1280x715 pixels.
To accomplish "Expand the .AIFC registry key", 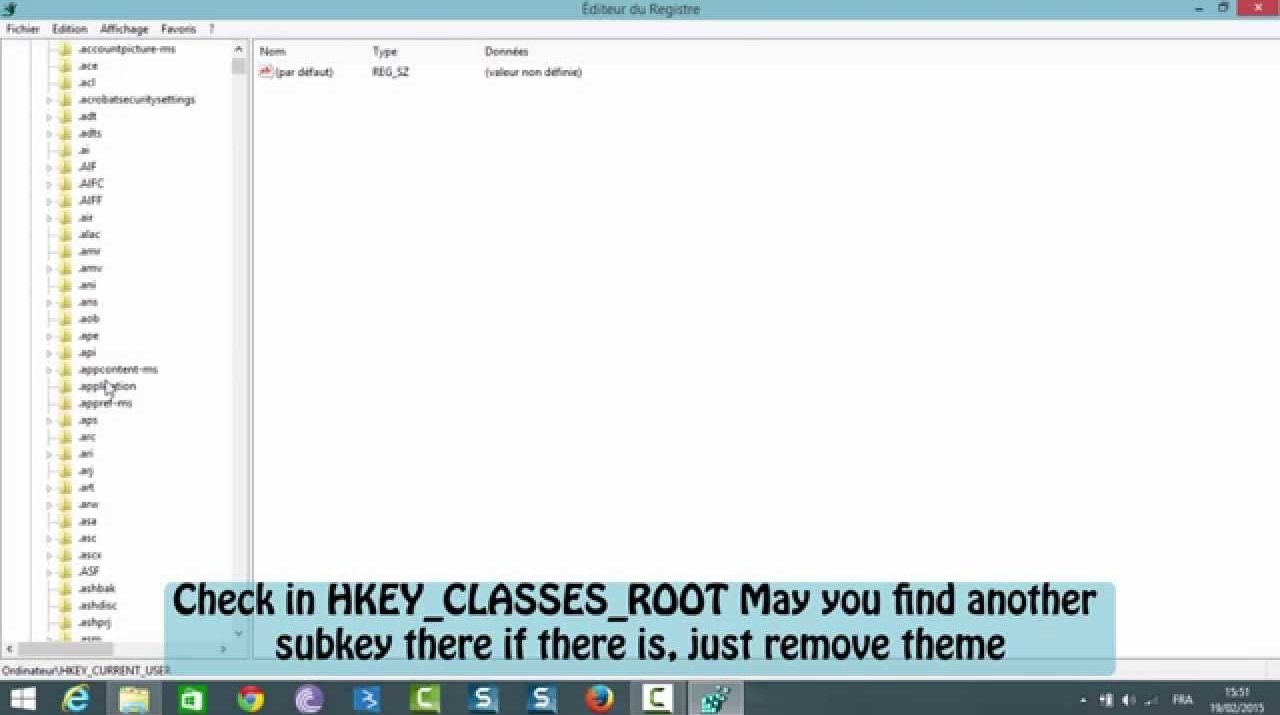I will pyautogui.click(x=49, y=184).
